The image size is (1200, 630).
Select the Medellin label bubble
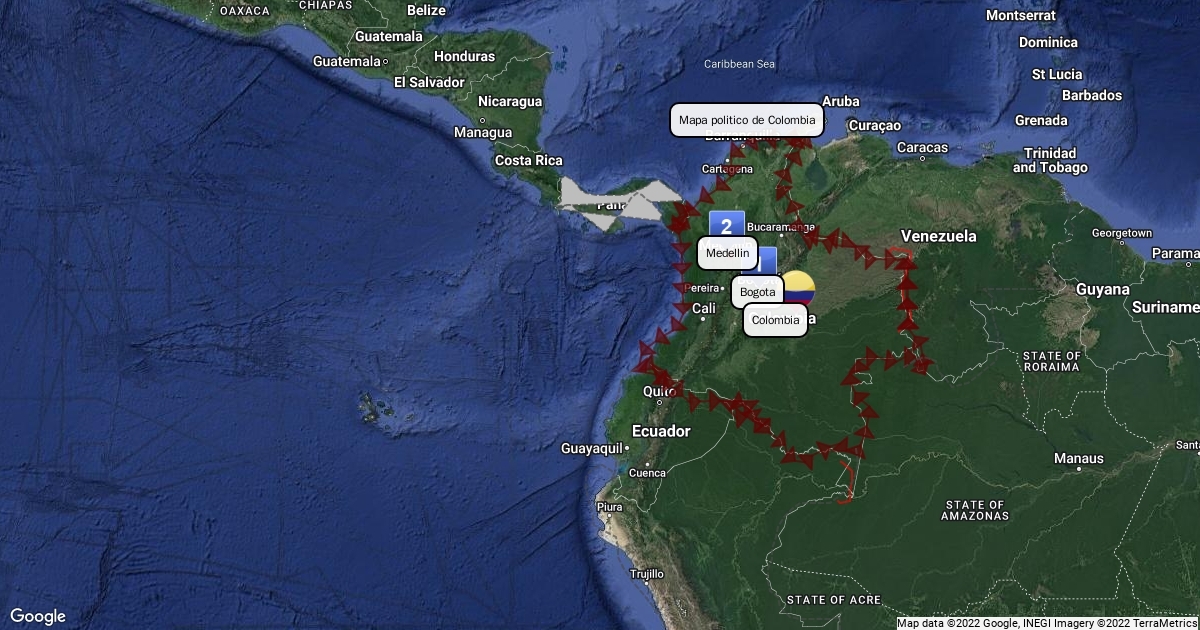pyautogui.click(x=727, y=254)
